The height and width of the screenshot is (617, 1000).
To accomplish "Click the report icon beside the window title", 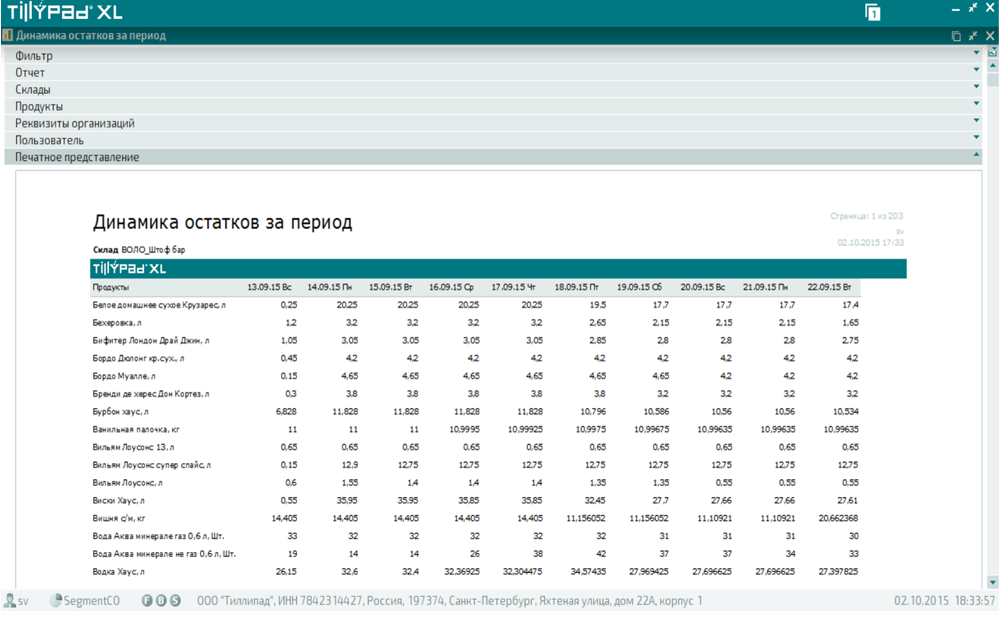I will click(x=8, y=35).
